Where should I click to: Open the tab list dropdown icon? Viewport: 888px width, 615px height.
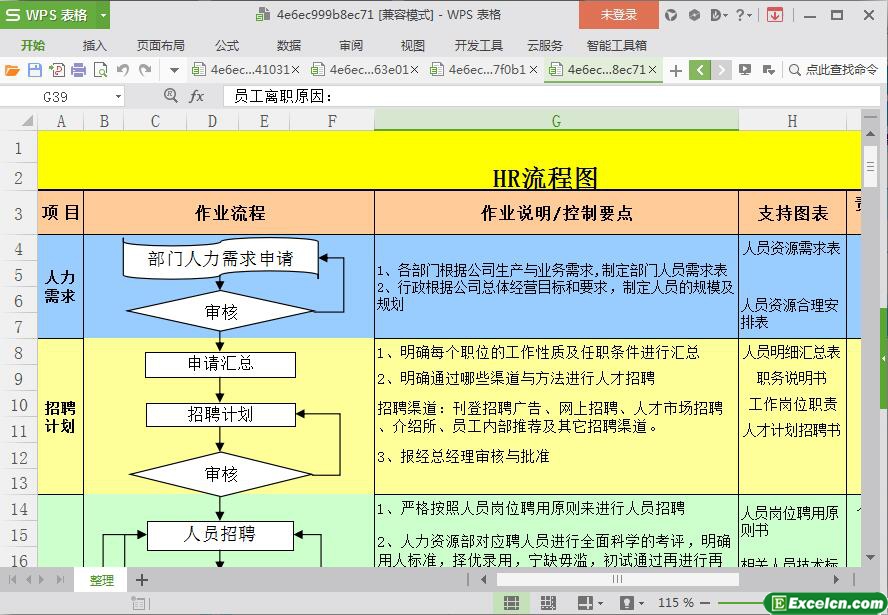coord(769,70)
